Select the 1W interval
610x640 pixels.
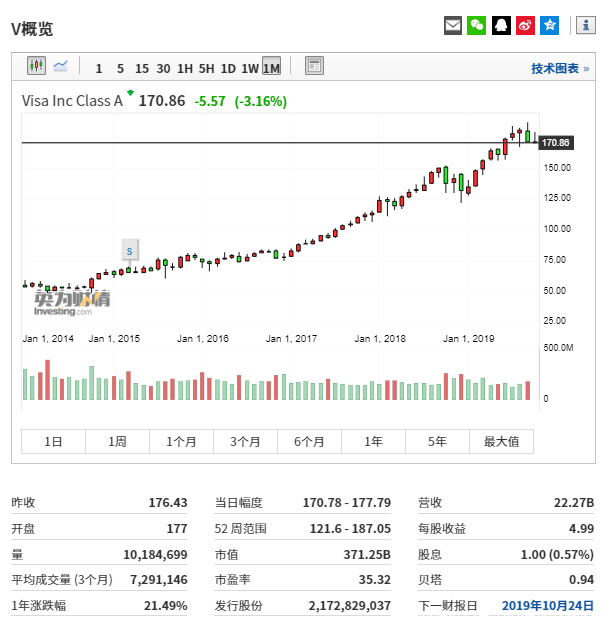tap(250, 68)
